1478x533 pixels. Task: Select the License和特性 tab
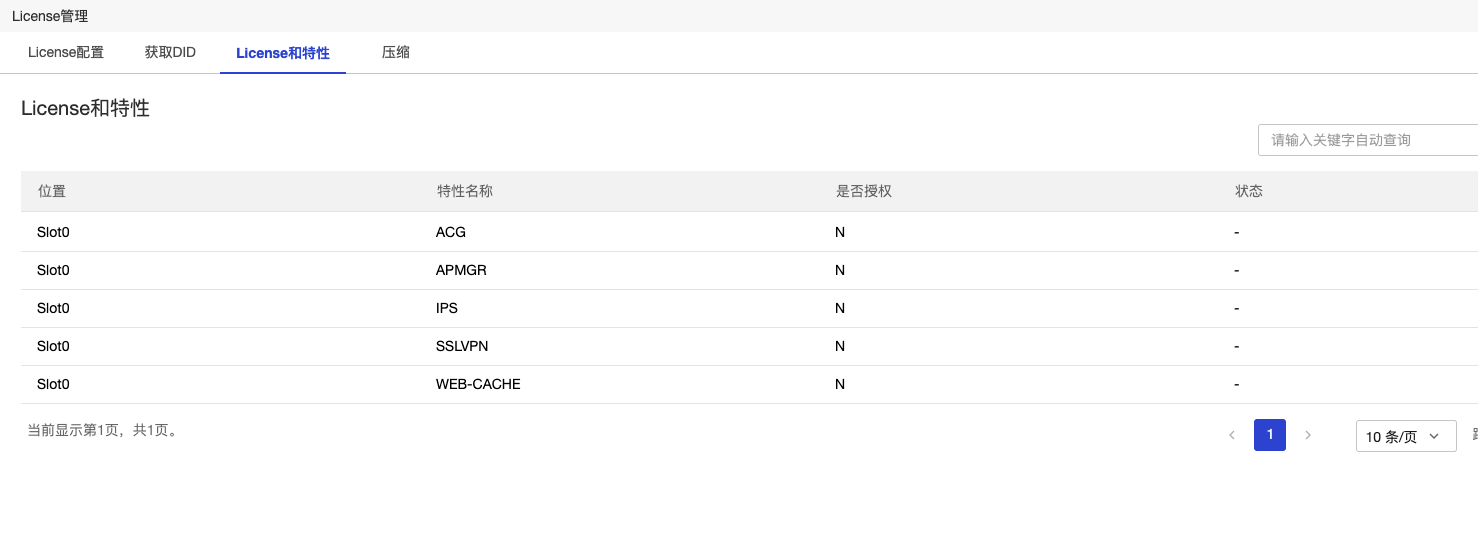click(x=283, y=53)
